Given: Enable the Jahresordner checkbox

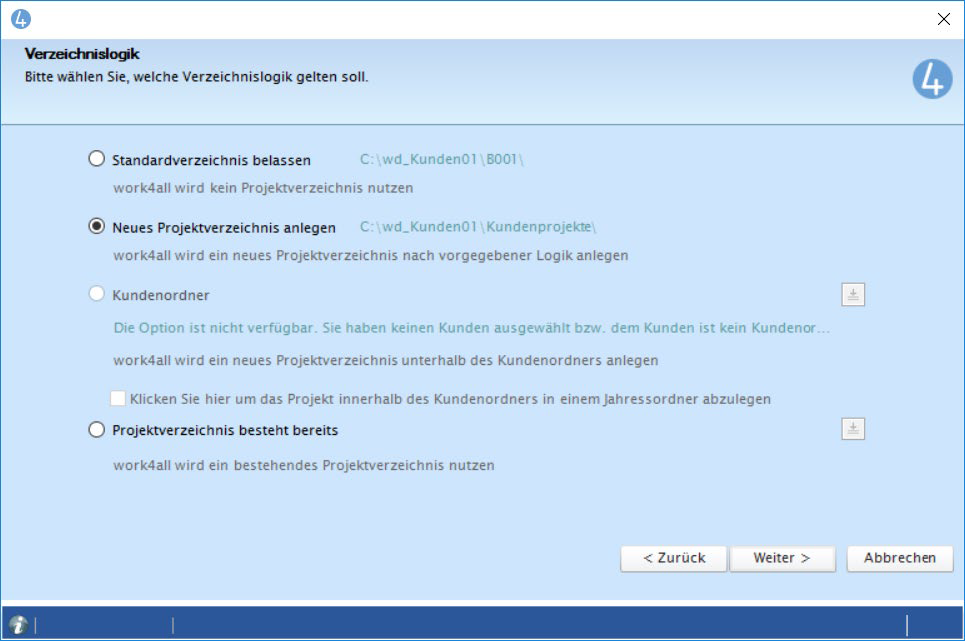Looking at the screenshot, I should click(118, 398).
